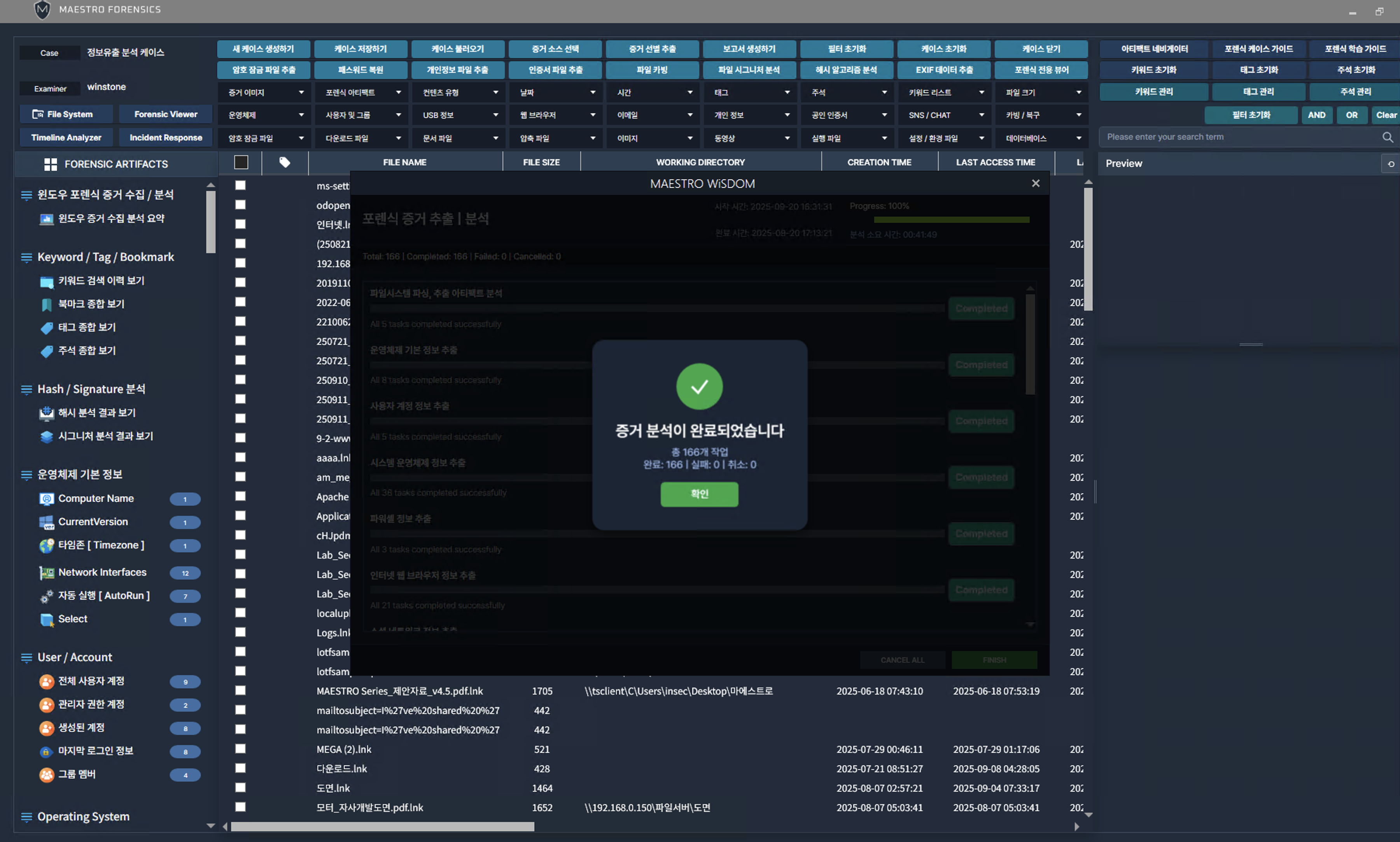
Task: Open bookmark summary view icon
Action: point(47,304)
